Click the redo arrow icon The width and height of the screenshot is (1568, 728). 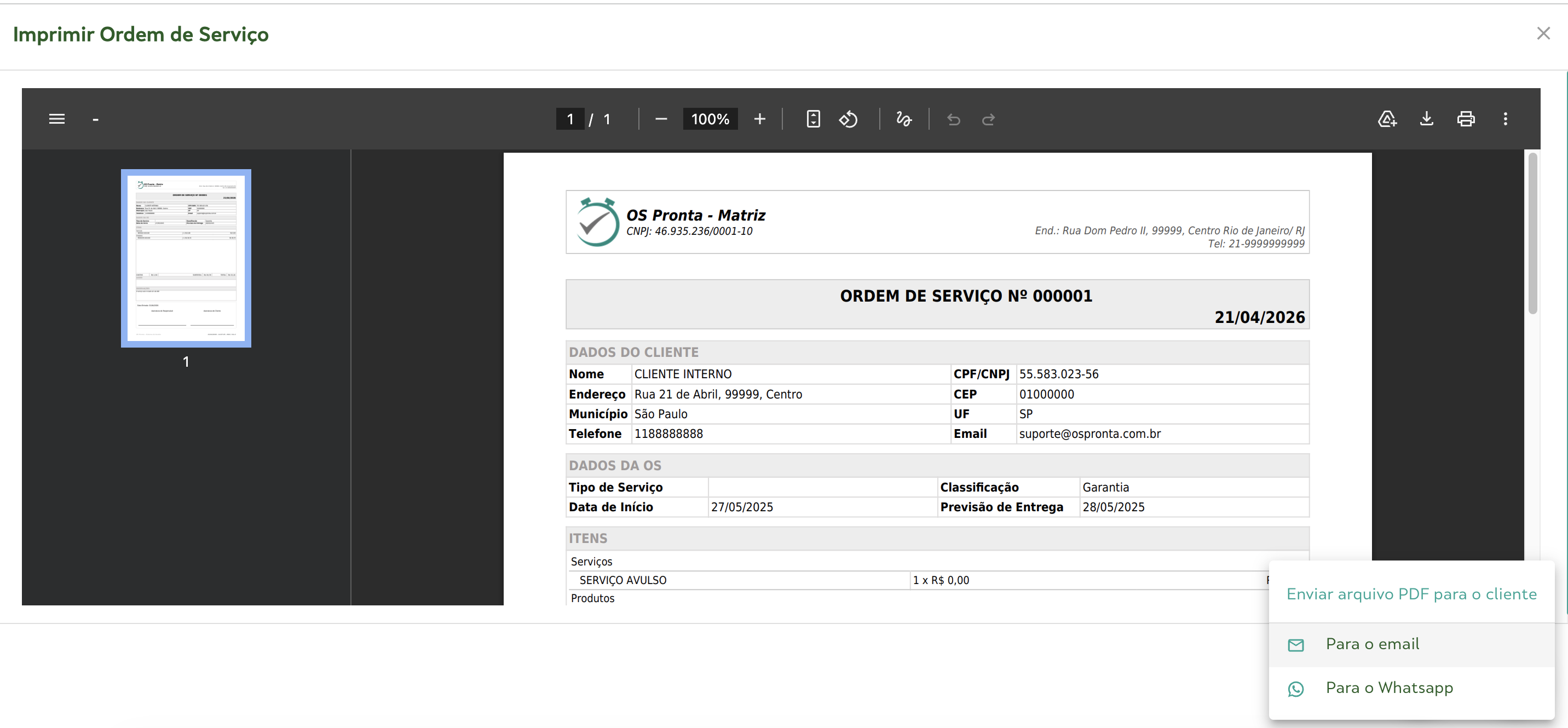988,119
